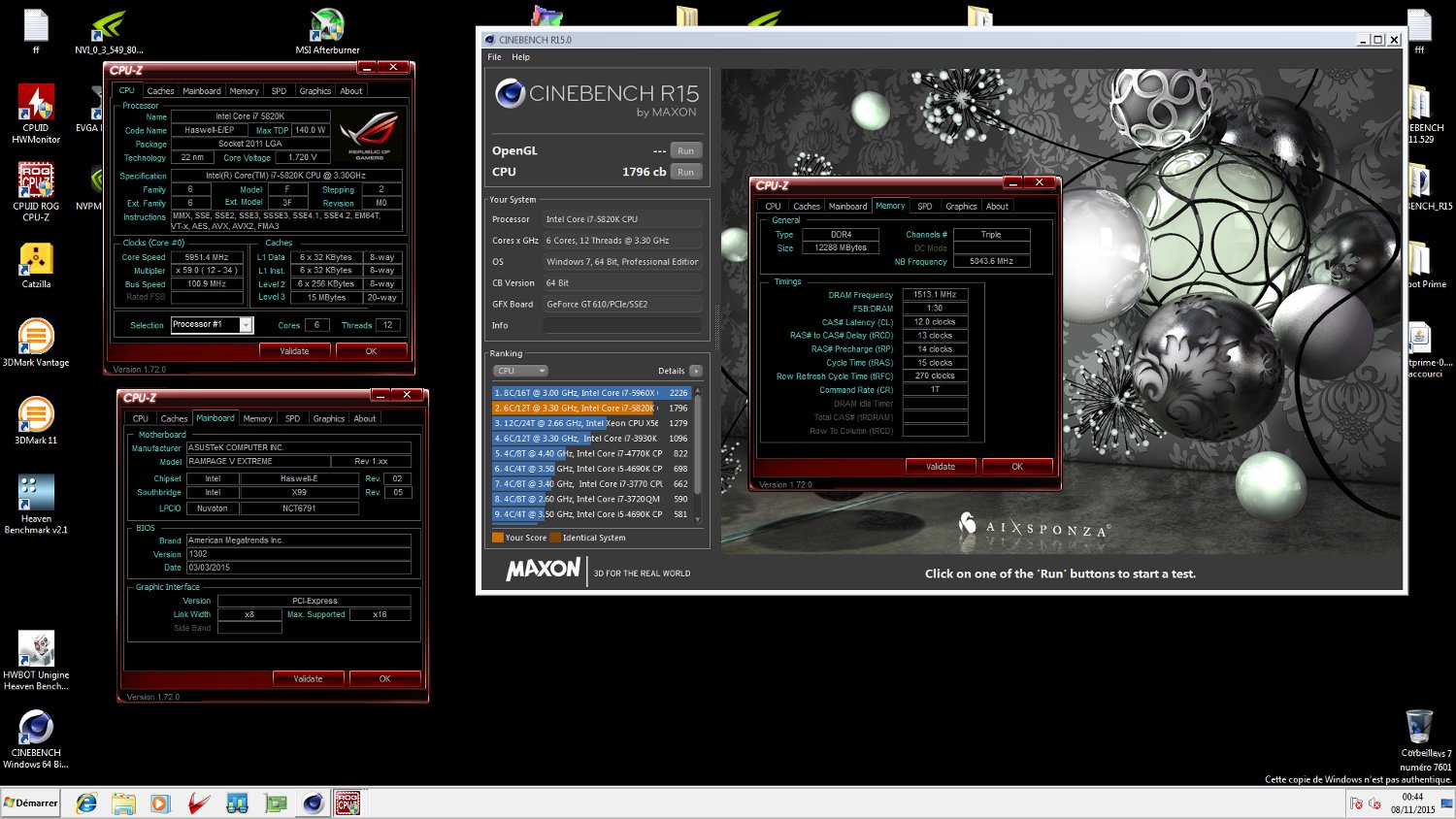Click the Core Speed value 5951.4 MHz
Viewport: 1456px width, 819px height.
point(207,257)
